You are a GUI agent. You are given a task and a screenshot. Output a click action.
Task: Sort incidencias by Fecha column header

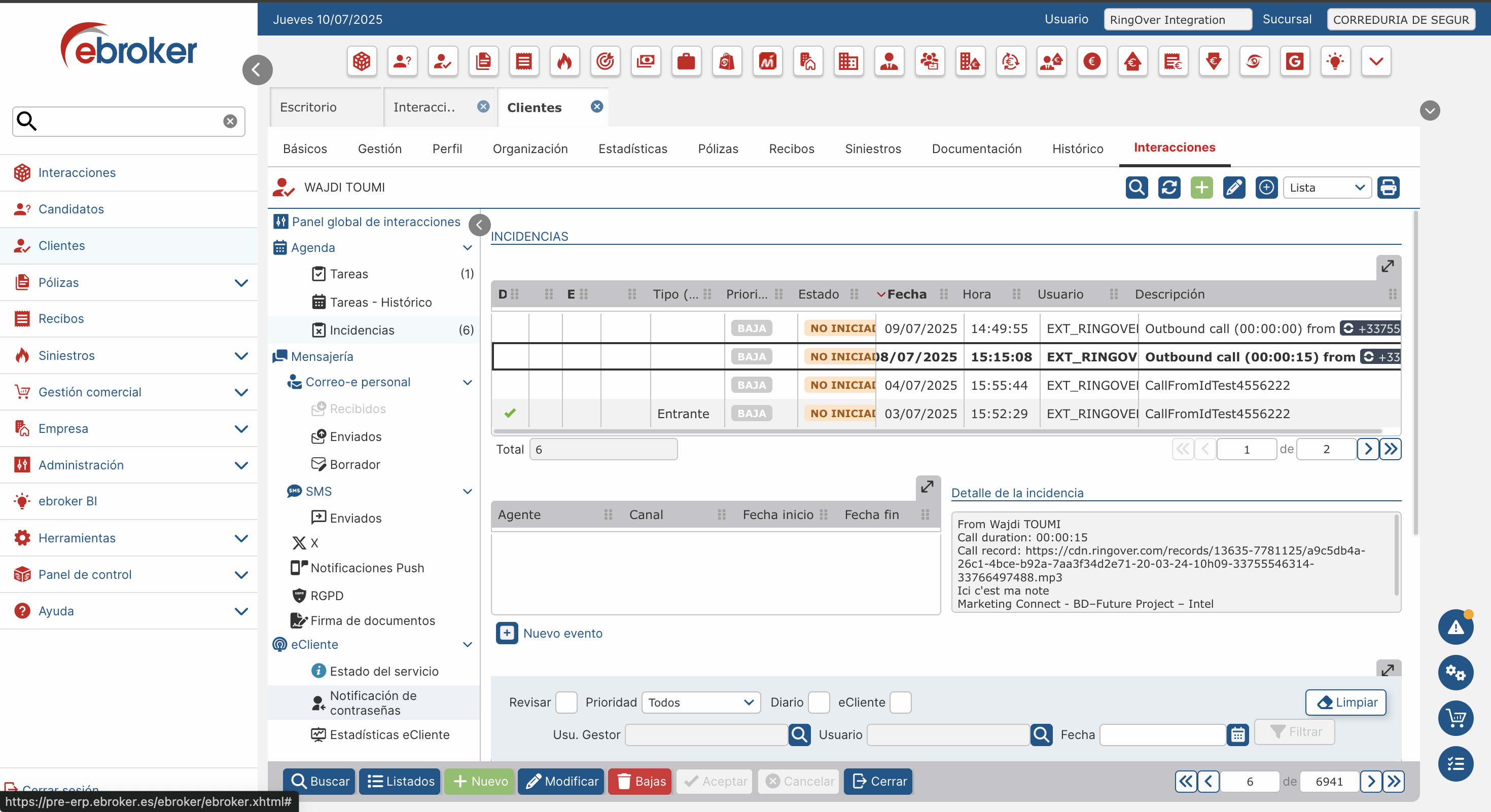point(906,294)
